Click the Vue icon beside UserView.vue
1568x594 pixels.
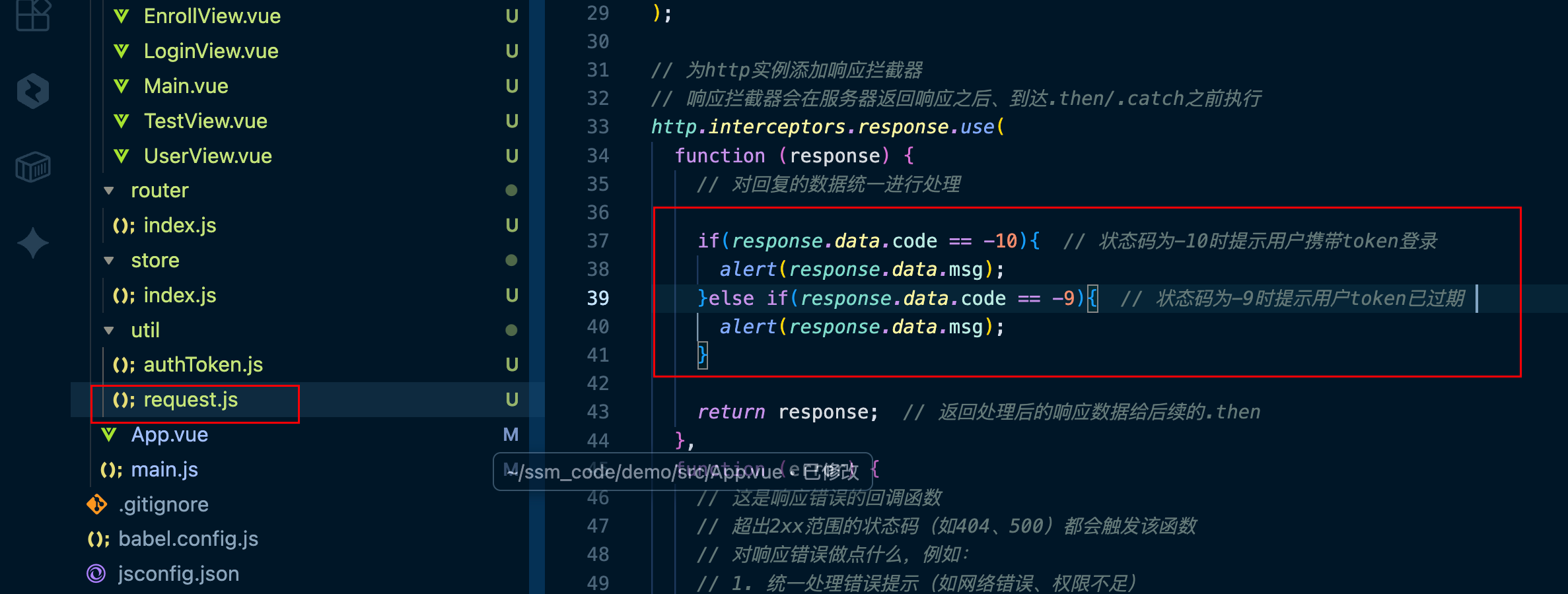tap(122, 156)
